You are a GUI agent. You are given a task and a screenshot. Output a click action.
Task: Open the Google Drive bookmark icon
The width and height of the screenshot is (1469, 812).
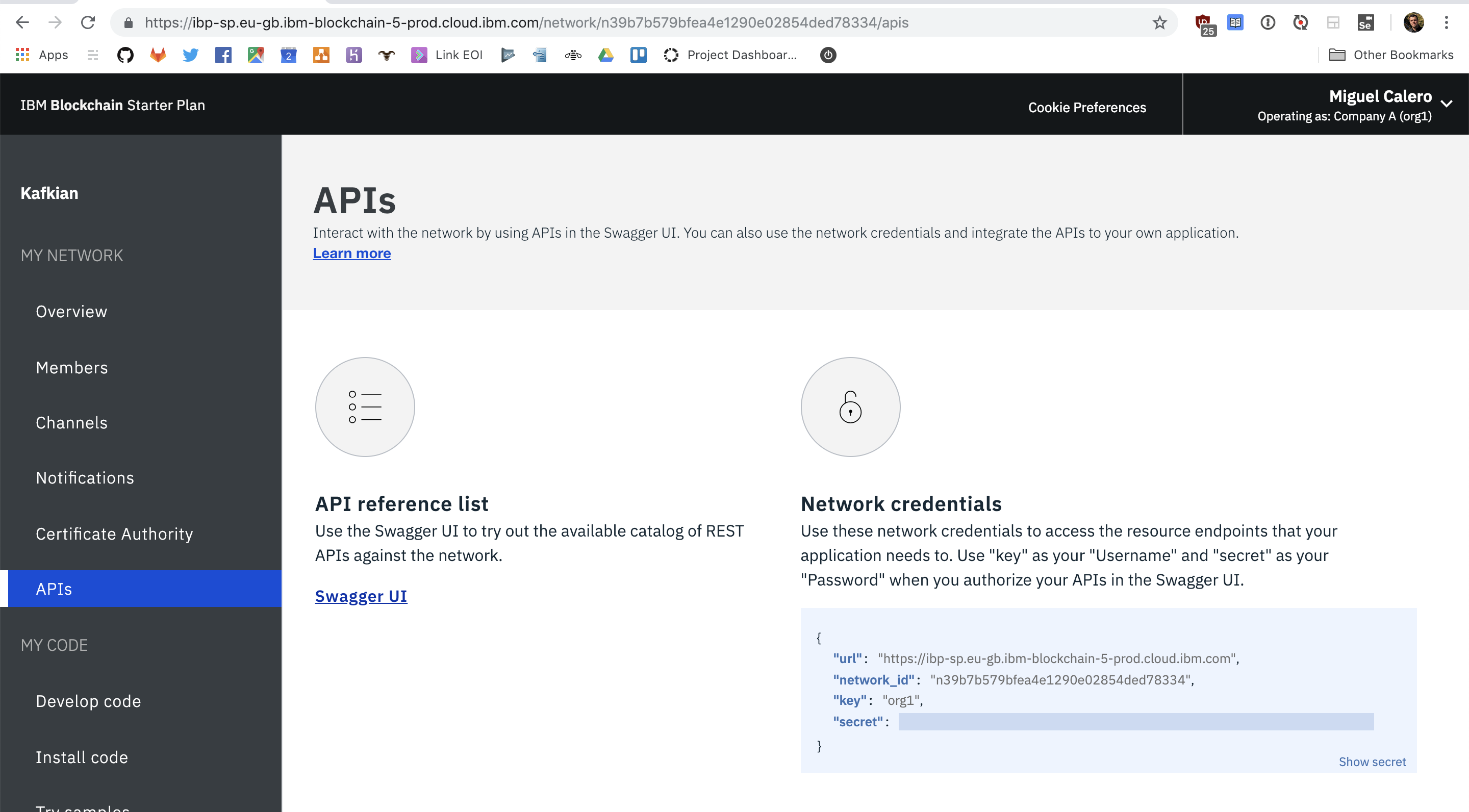(x=605, y=55)
